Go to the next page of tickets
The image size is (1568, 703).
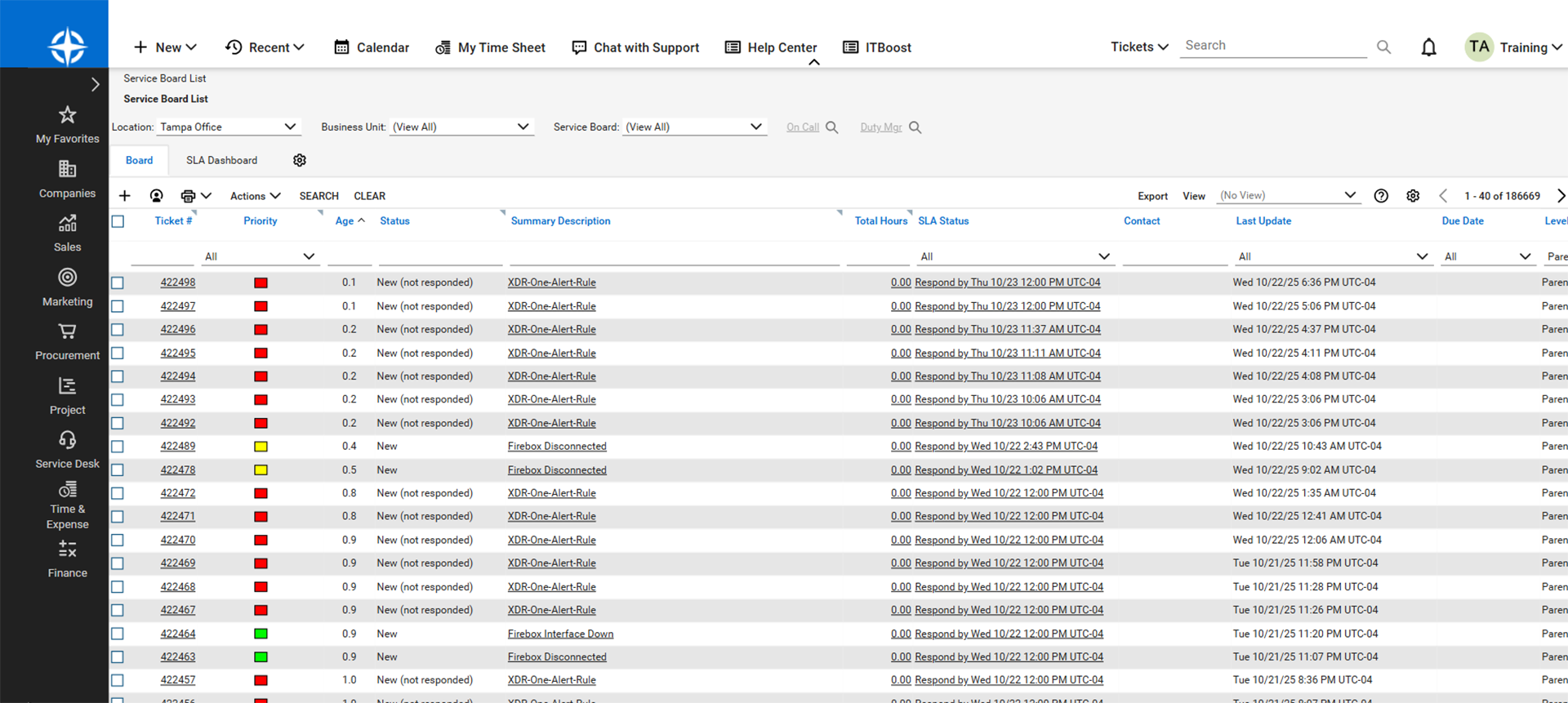[1561, 196]
